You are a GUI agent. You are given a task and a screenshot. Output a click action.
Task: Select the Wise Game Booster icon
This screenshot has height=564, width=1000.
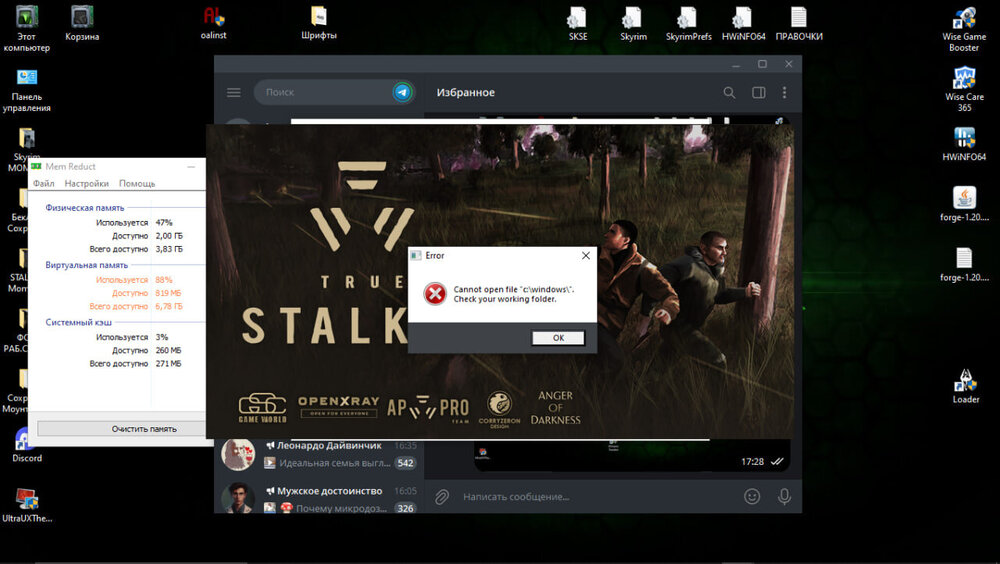pyautogui.click(x=964, y=29)
